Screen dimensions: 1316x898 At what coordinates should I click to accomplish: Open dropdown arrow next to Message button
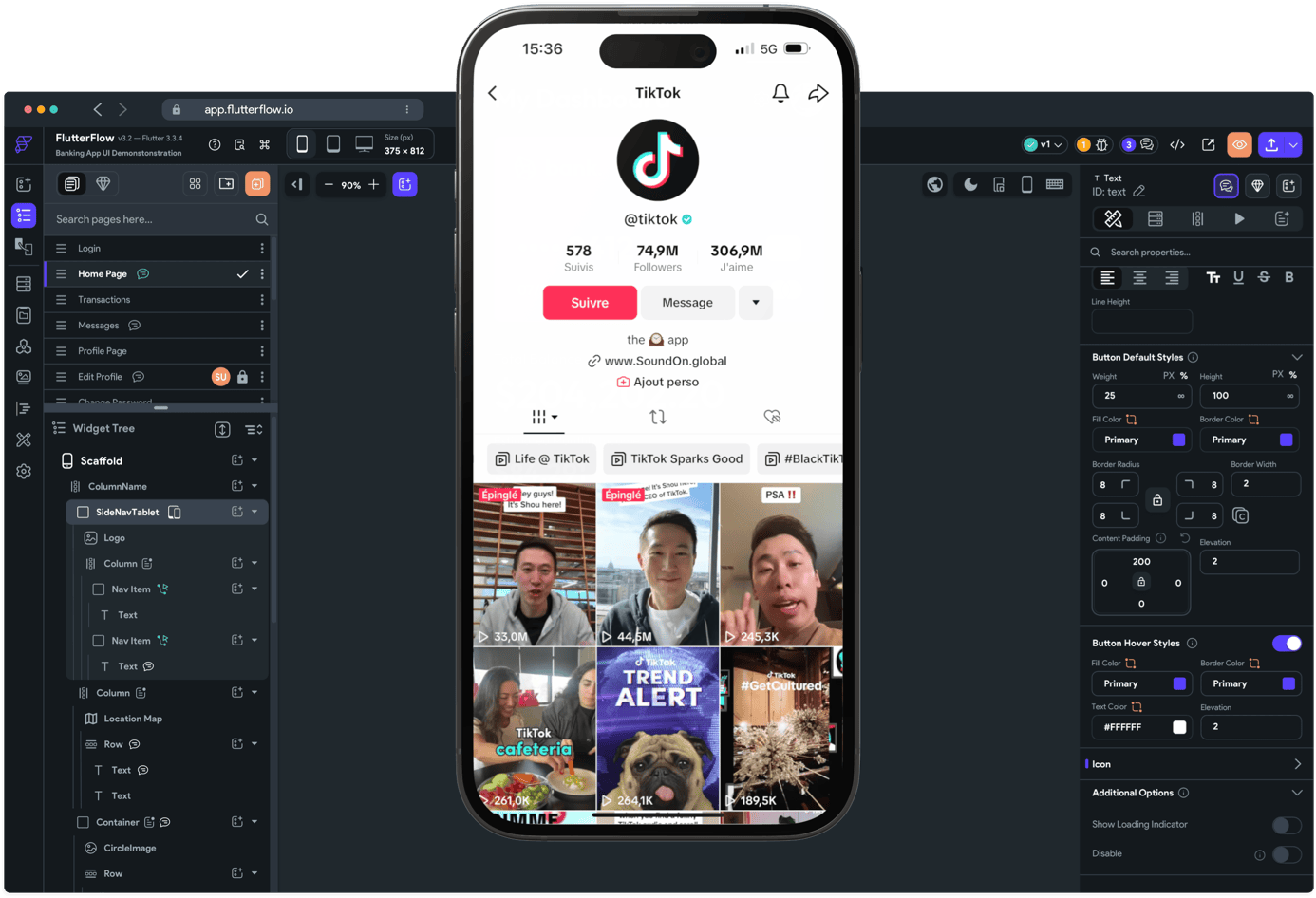tap(756, 303)
